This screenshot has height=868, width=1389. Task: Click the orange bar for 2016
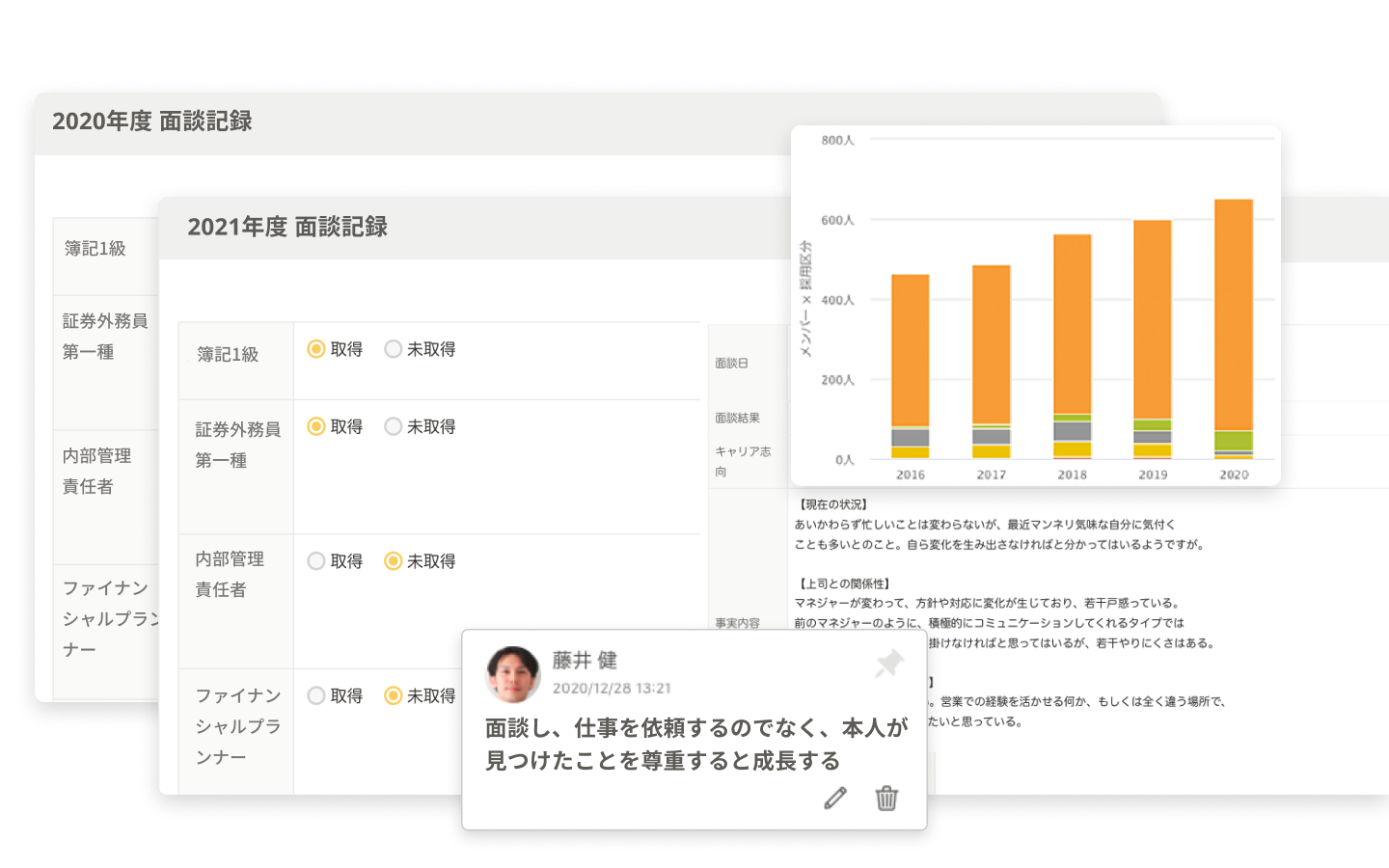click(x=910, y=349)
